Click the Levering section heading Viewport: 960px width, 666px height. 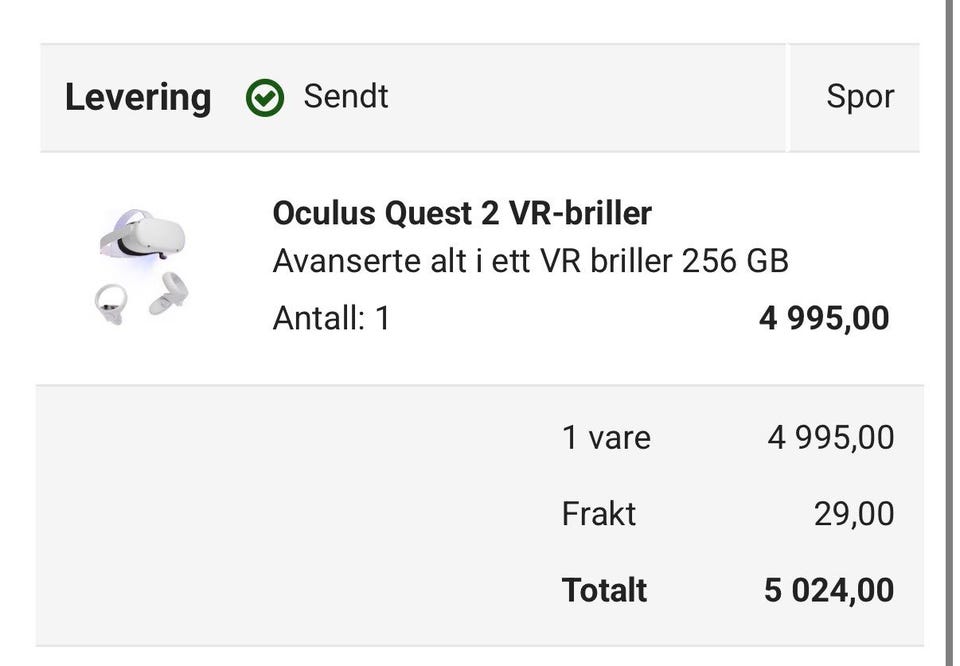tap(138, 98)
